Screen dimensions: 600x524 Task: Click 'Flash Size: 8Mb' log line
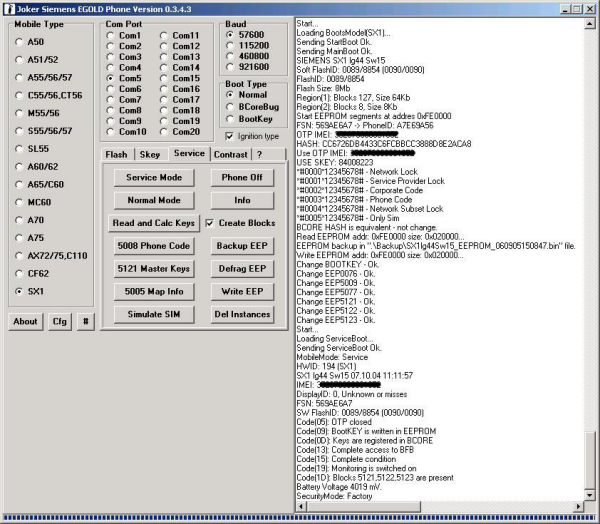323,88
